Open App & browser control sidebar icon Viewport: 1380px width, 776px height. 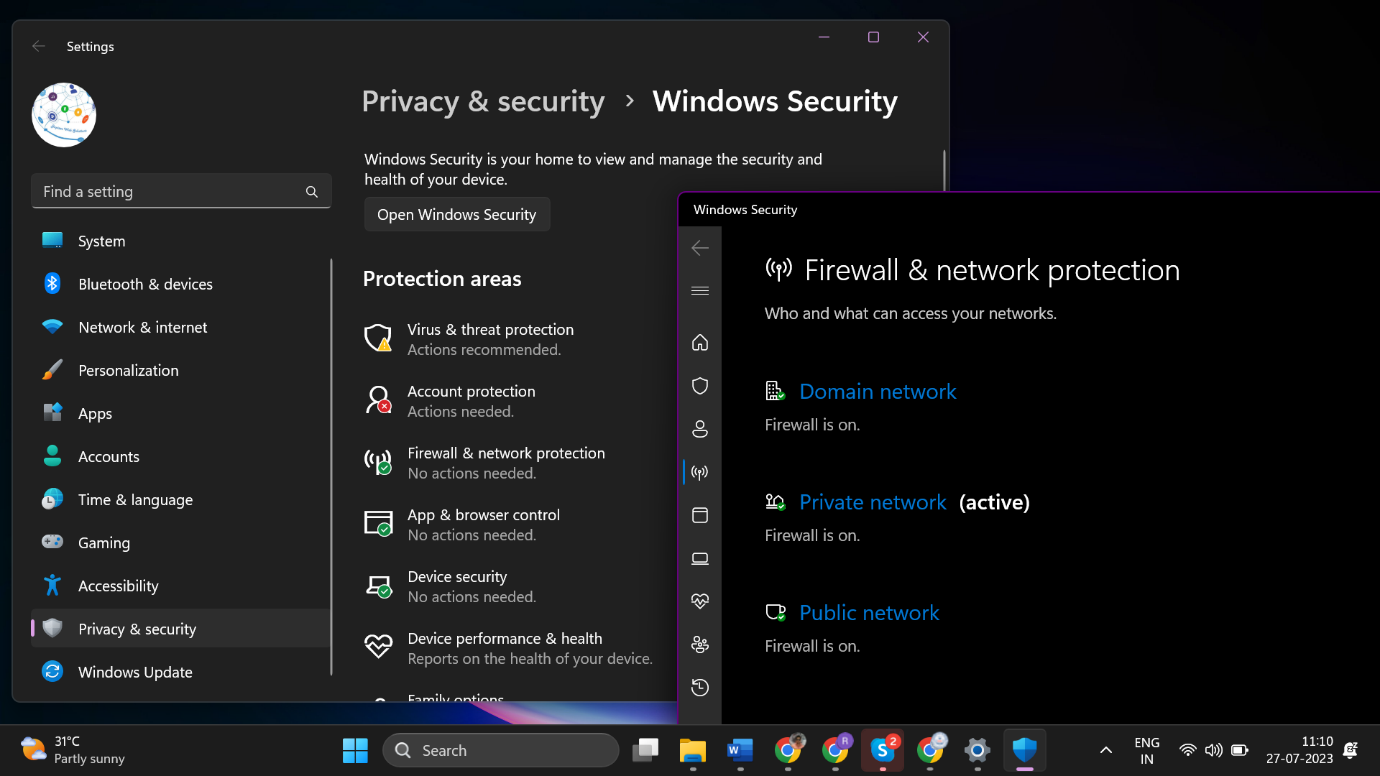pyautogui.click(x=700, y=515)
